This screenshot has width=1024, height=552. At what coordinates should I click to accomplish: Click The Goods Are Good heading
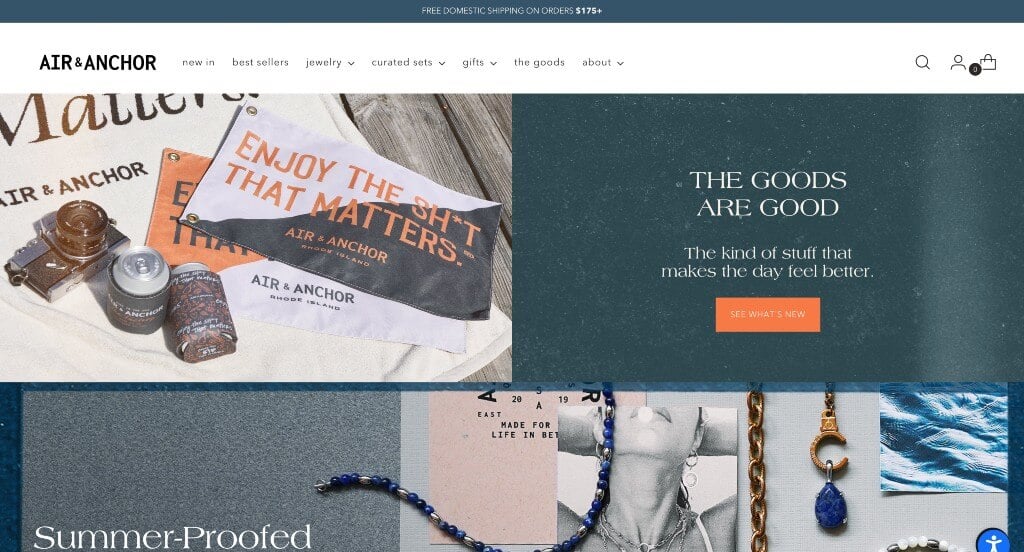(768, 194)
